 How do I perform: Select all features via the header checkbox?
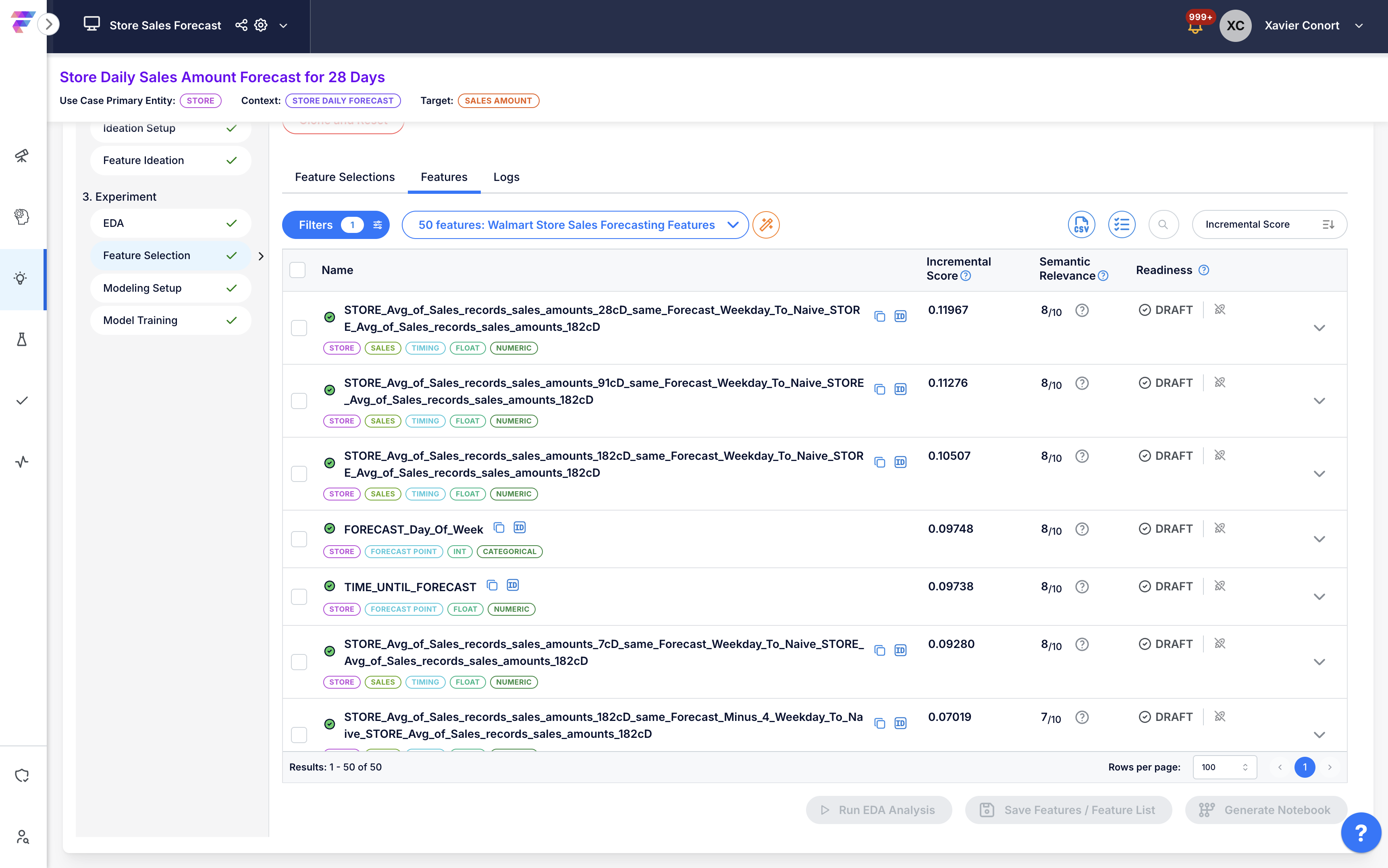(297, 270)
